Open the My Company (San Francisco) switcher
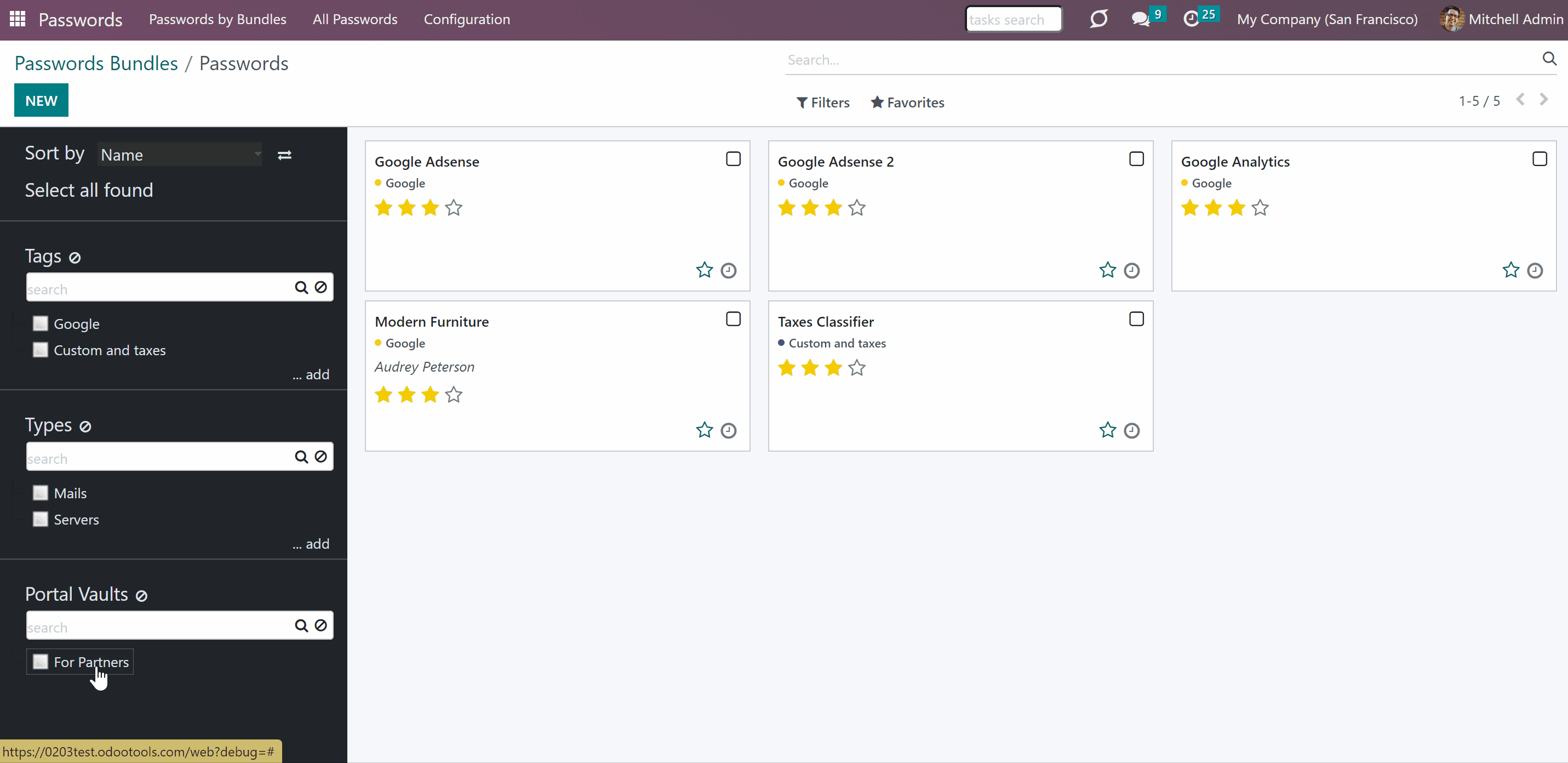The height and width of the screenshot is (763, 1568). pyautogui.click(x=1327, y=20)
